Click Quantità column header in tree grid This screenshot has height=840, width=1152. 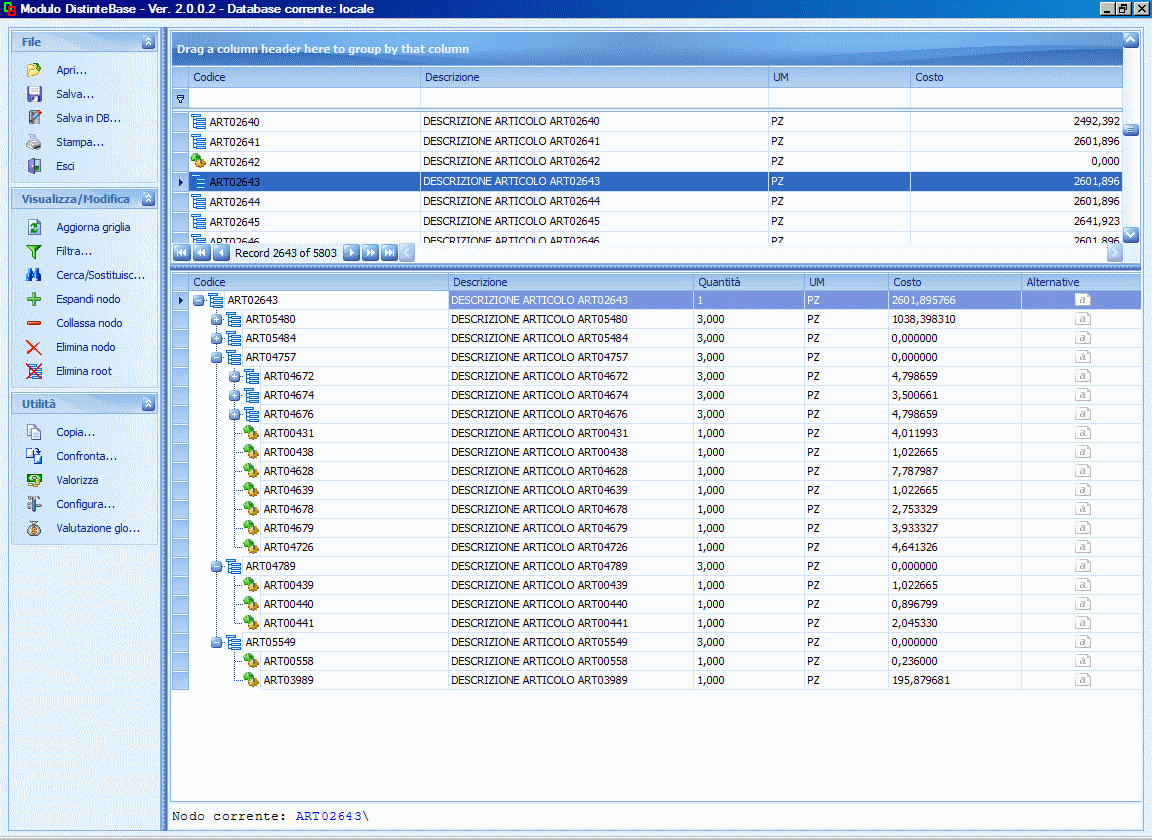point(749,282)
